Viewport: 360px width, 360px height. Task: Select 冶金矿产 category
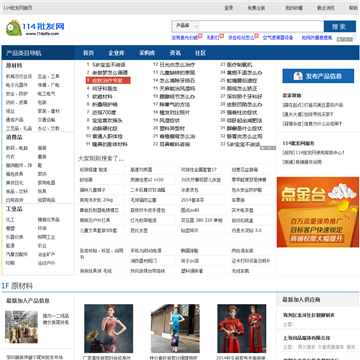pos(46,254)
